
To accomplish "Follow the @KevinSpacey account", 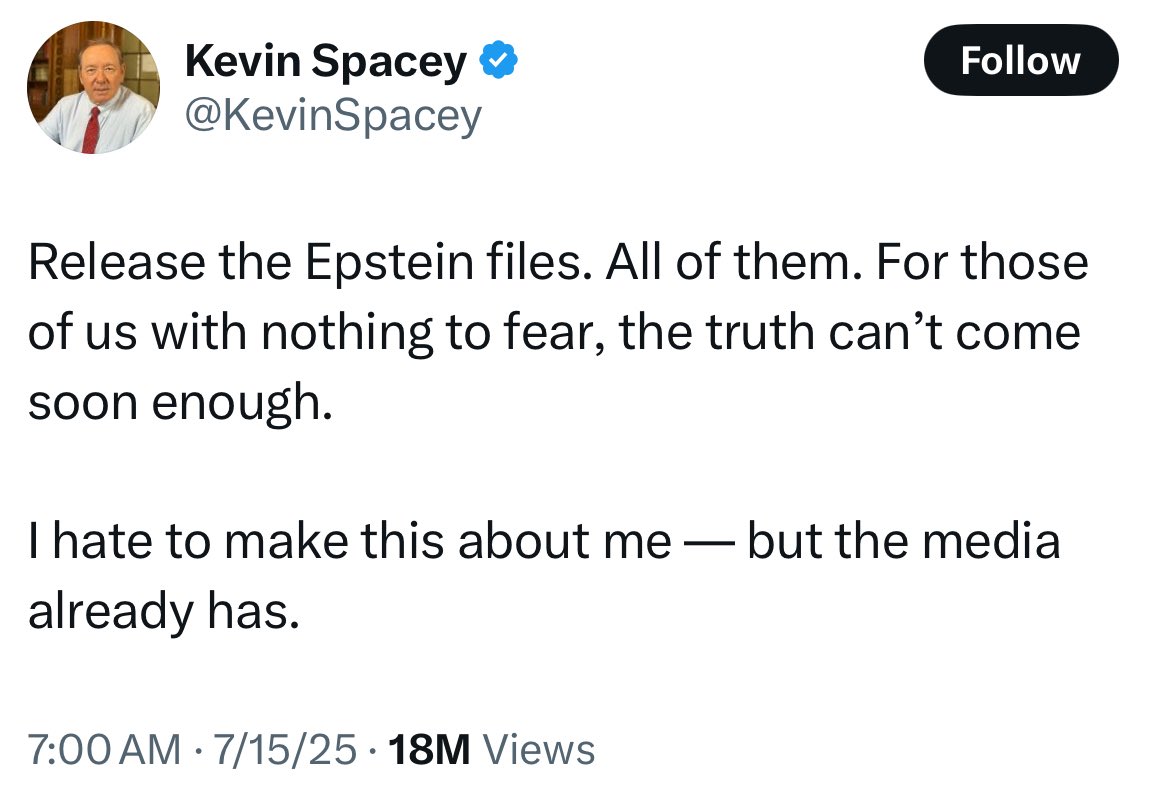I will pos(1021,60).
